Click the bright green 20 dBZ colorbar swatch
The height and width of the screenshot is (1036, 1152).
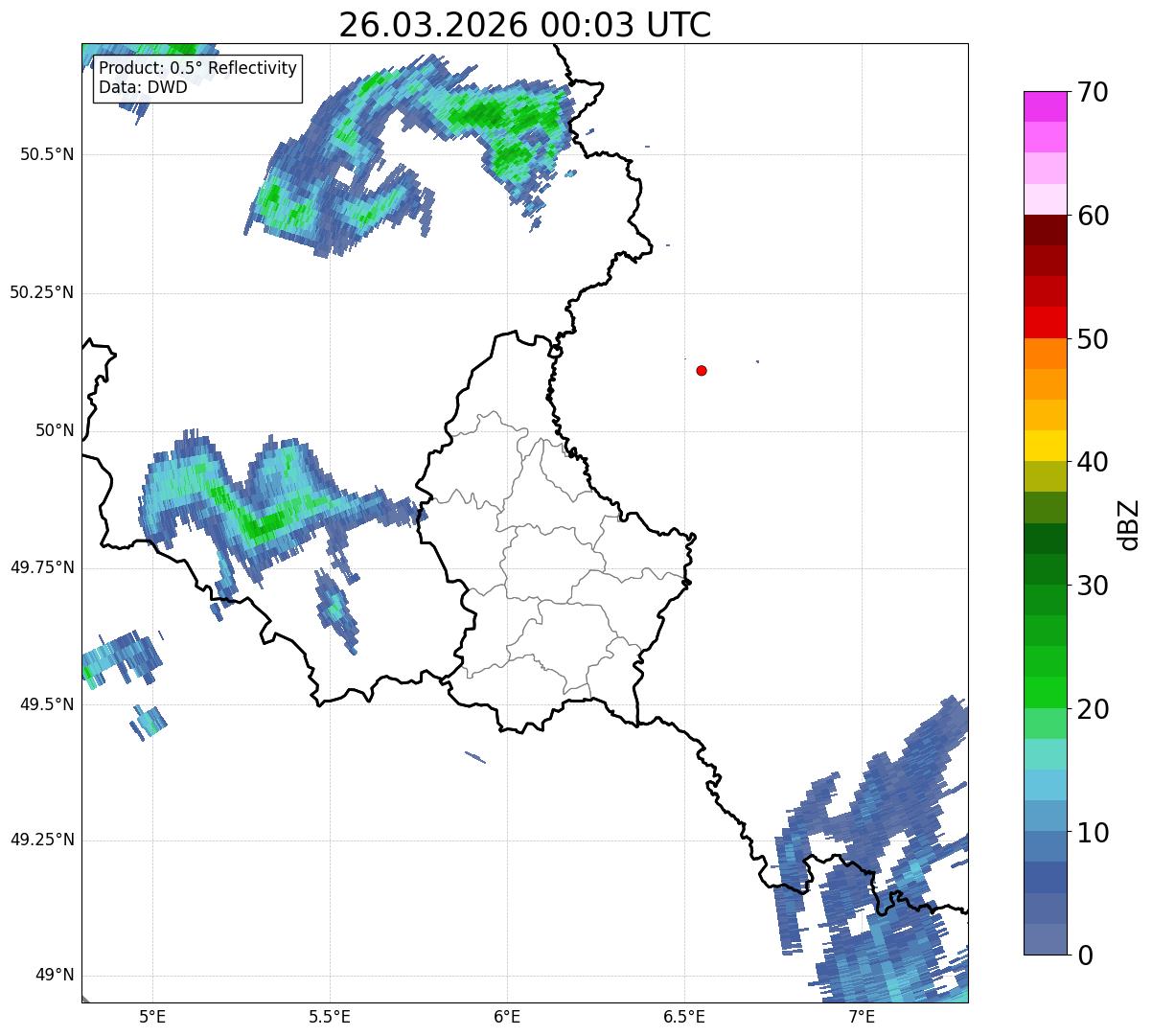coord(1045,692)
